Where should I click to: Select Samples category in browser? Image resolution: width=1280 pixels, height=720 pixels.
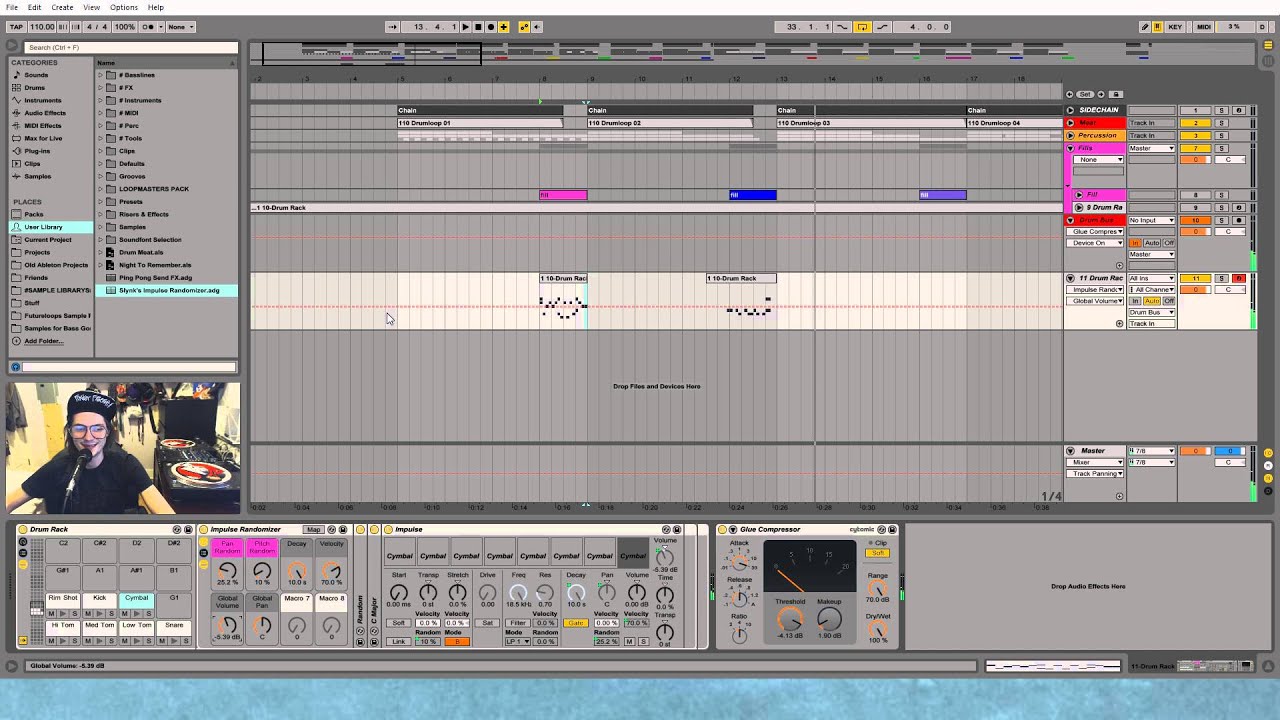coord(37,176)
